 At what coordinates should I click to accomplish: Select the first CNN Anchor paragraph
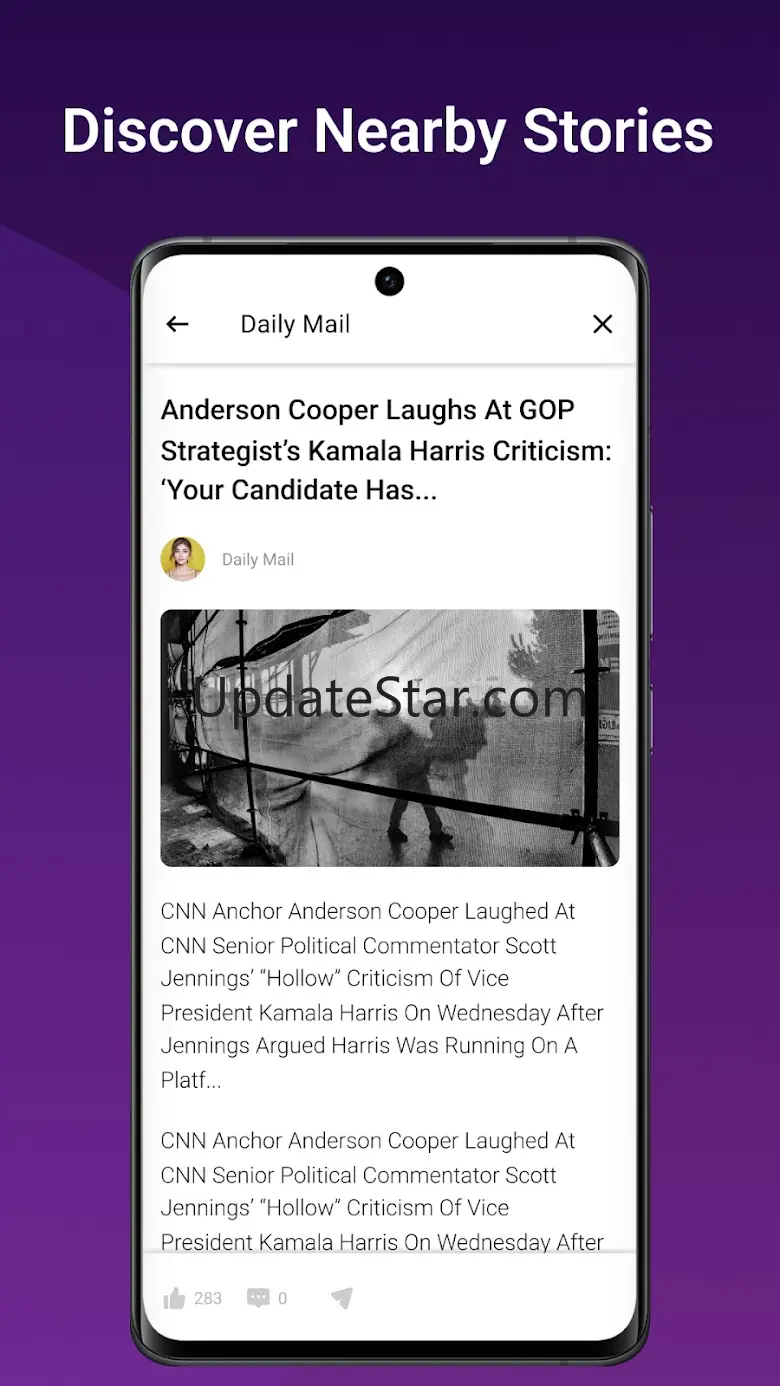pos(383,995)
